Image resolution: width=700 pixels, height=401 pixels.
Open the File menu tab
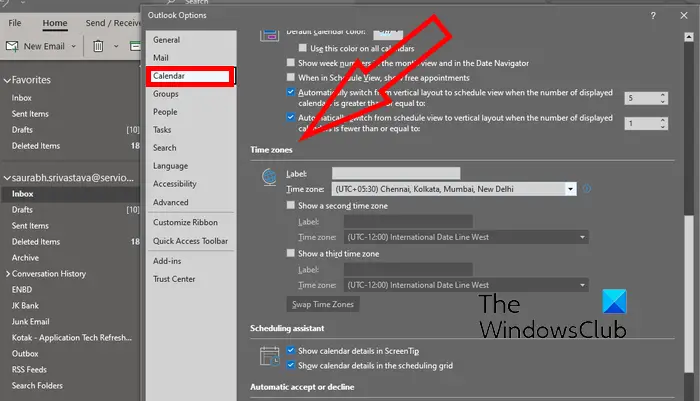[15, 23]
